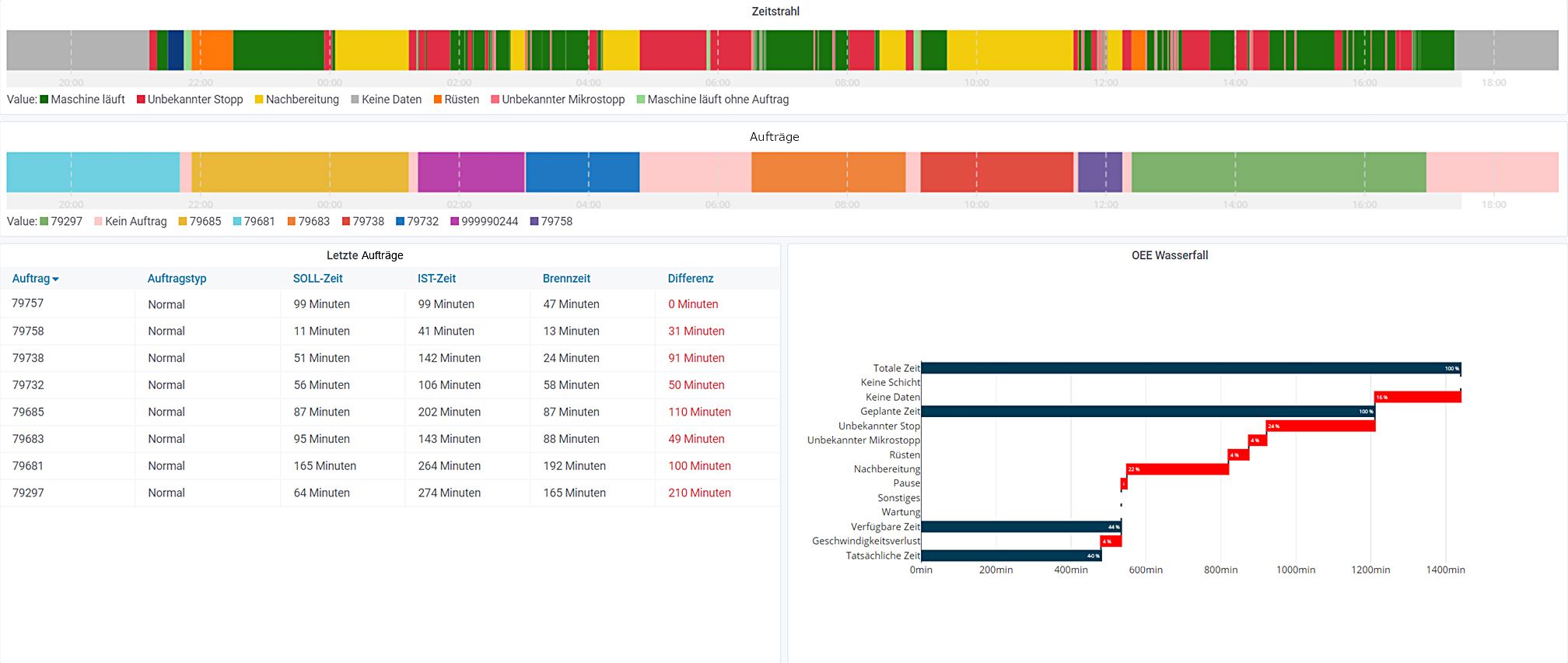1568x663 pixels.
Task: Click the 79685 order legend icon
Action: click(183, 222)
